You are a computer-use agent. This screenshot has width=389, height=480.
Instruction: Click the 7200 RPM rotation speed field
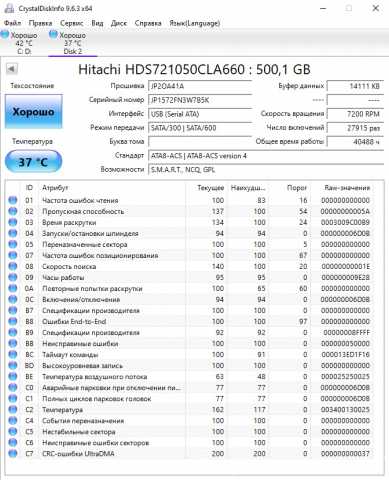point(355,114)
